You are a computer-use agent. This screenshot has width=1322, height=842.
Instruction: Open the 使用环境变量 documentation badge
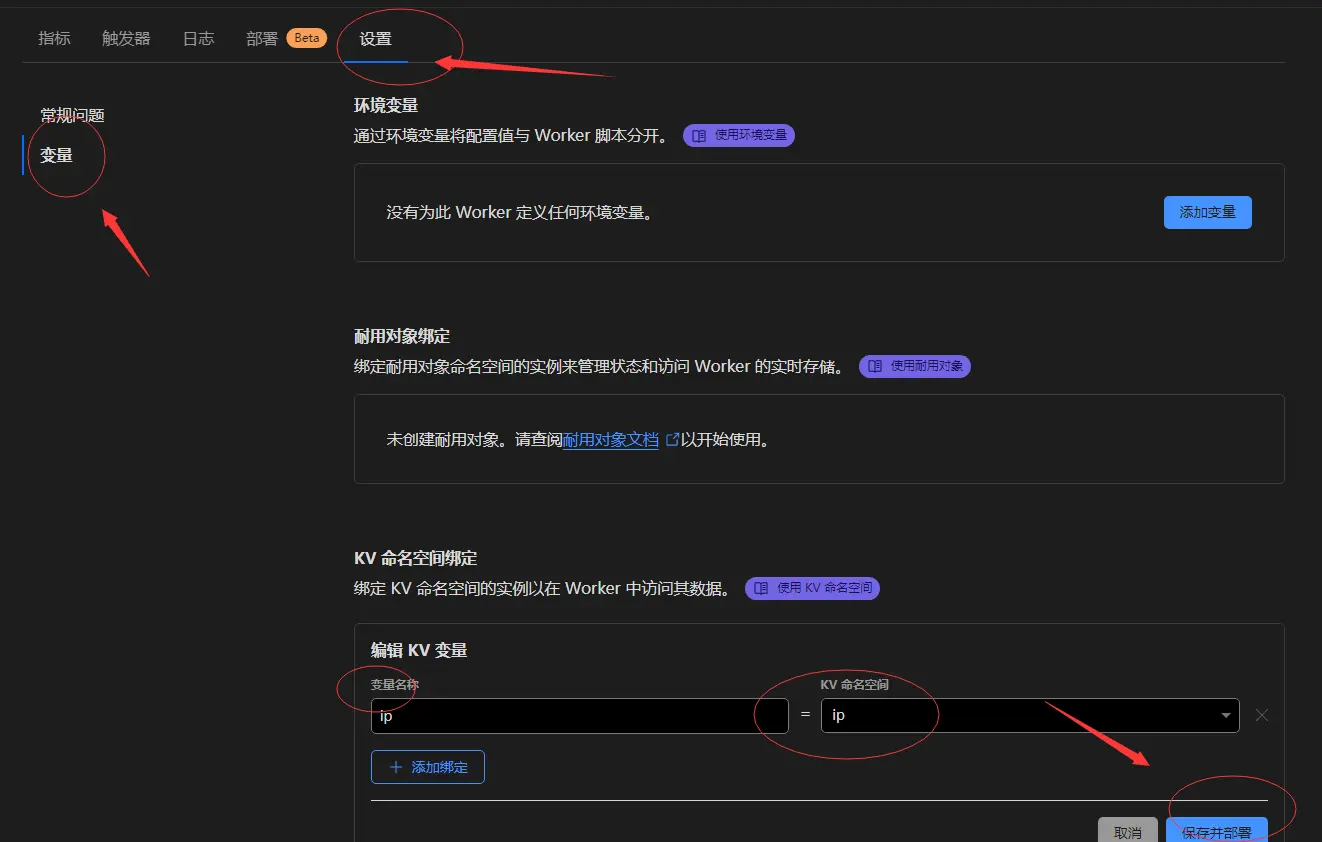point(739,135)
